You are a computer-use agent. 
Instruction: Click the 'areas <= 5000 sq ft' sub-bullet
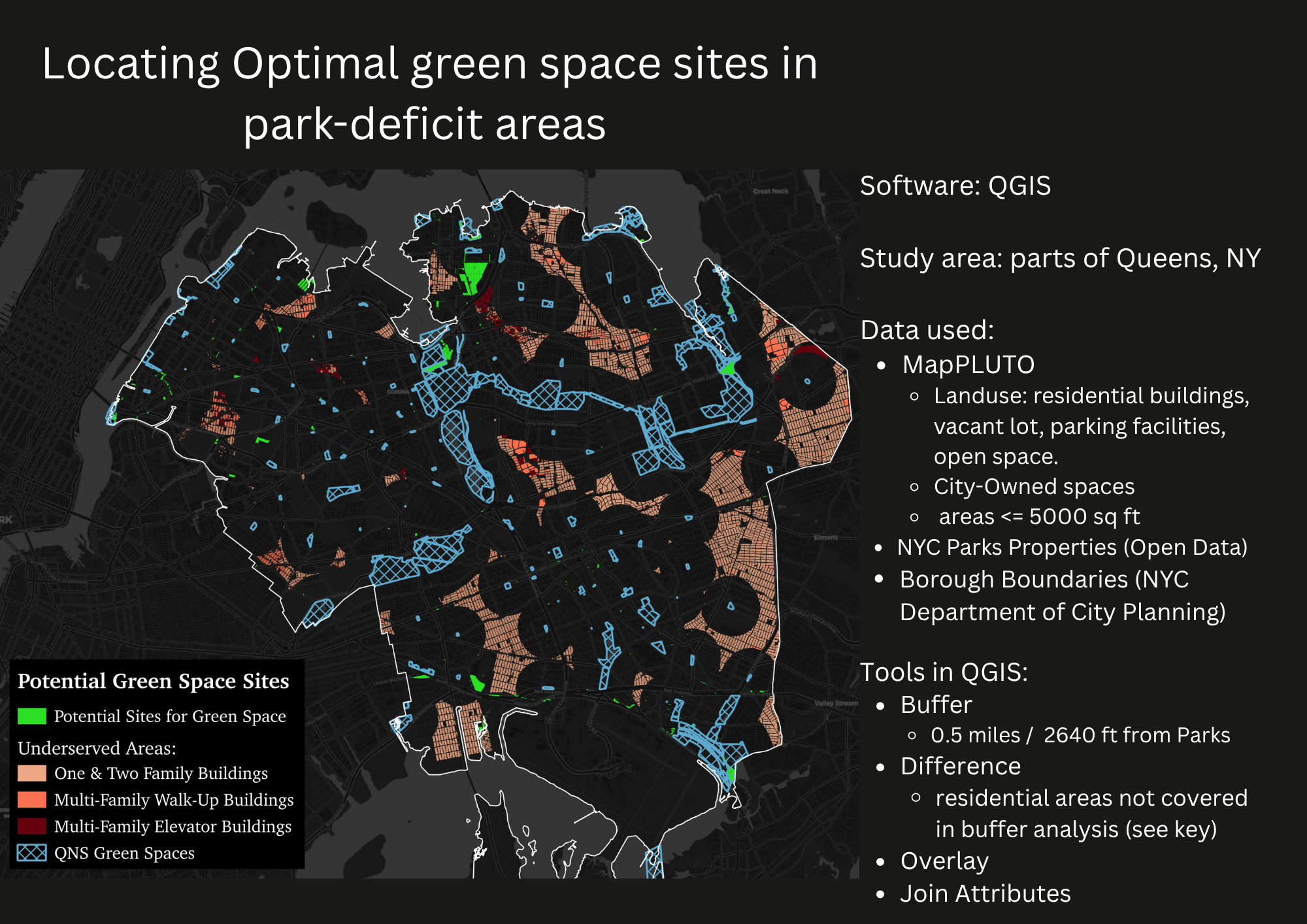pos(1039,517)
